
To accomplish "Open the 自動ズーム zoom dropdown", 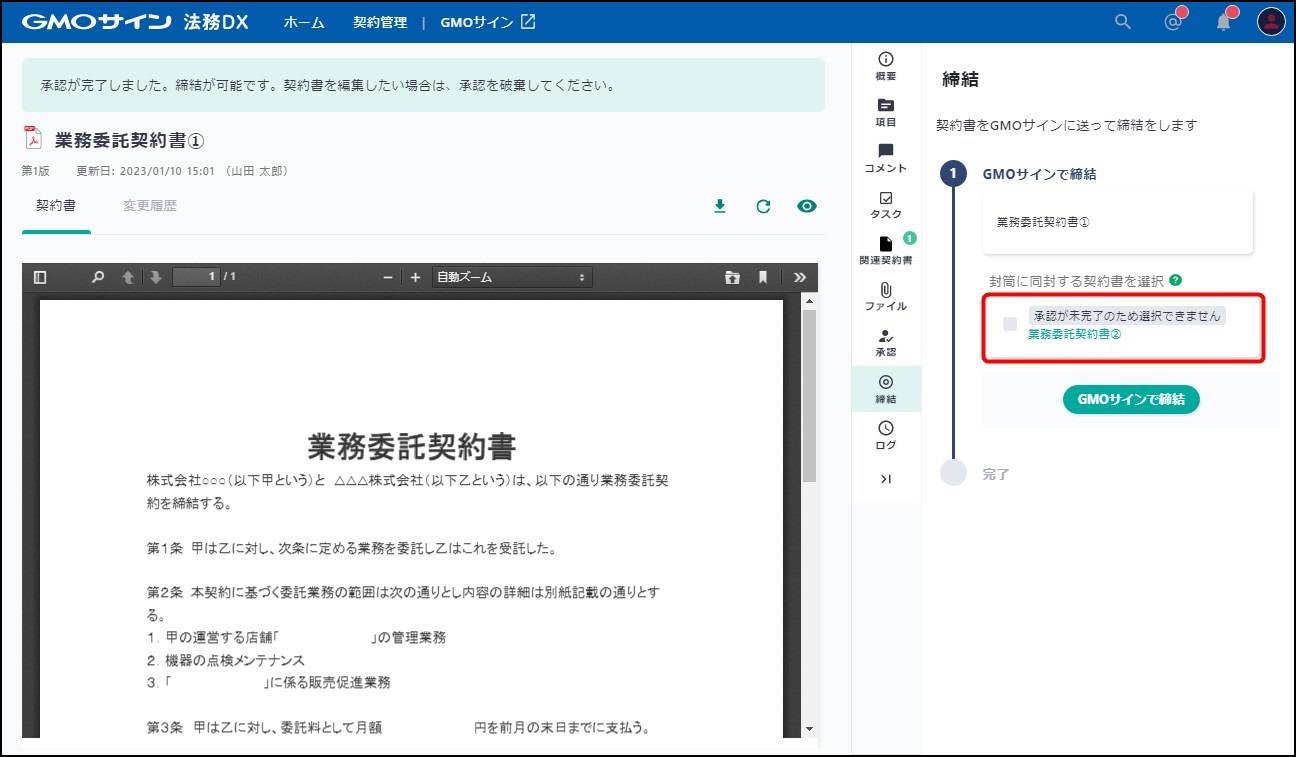I will (x=510, y=277).
